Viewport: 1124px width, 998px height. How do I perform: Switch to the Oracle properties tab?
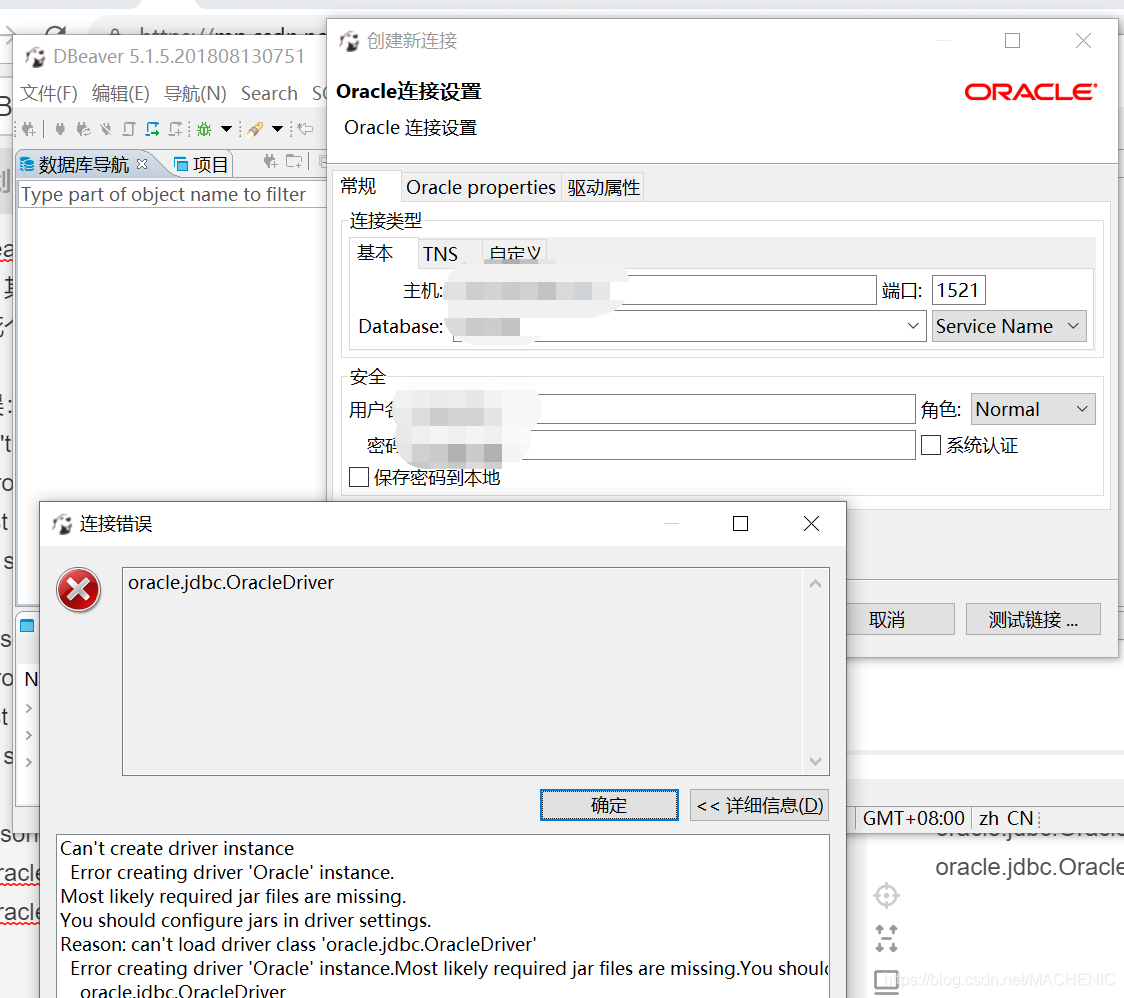480,186
